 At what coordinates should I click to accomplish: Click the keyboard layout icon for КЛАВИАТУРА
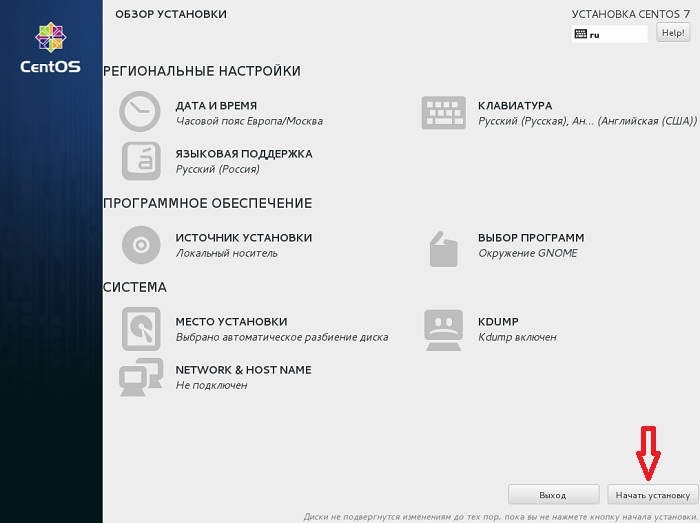point(444,112)
